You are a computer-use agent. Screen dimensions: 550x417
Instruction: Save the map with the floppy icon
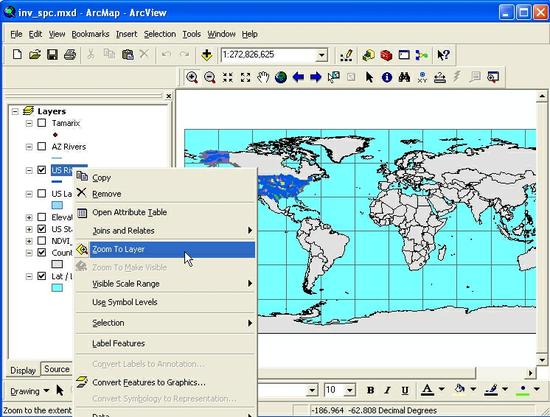click(x=52, y=55)
